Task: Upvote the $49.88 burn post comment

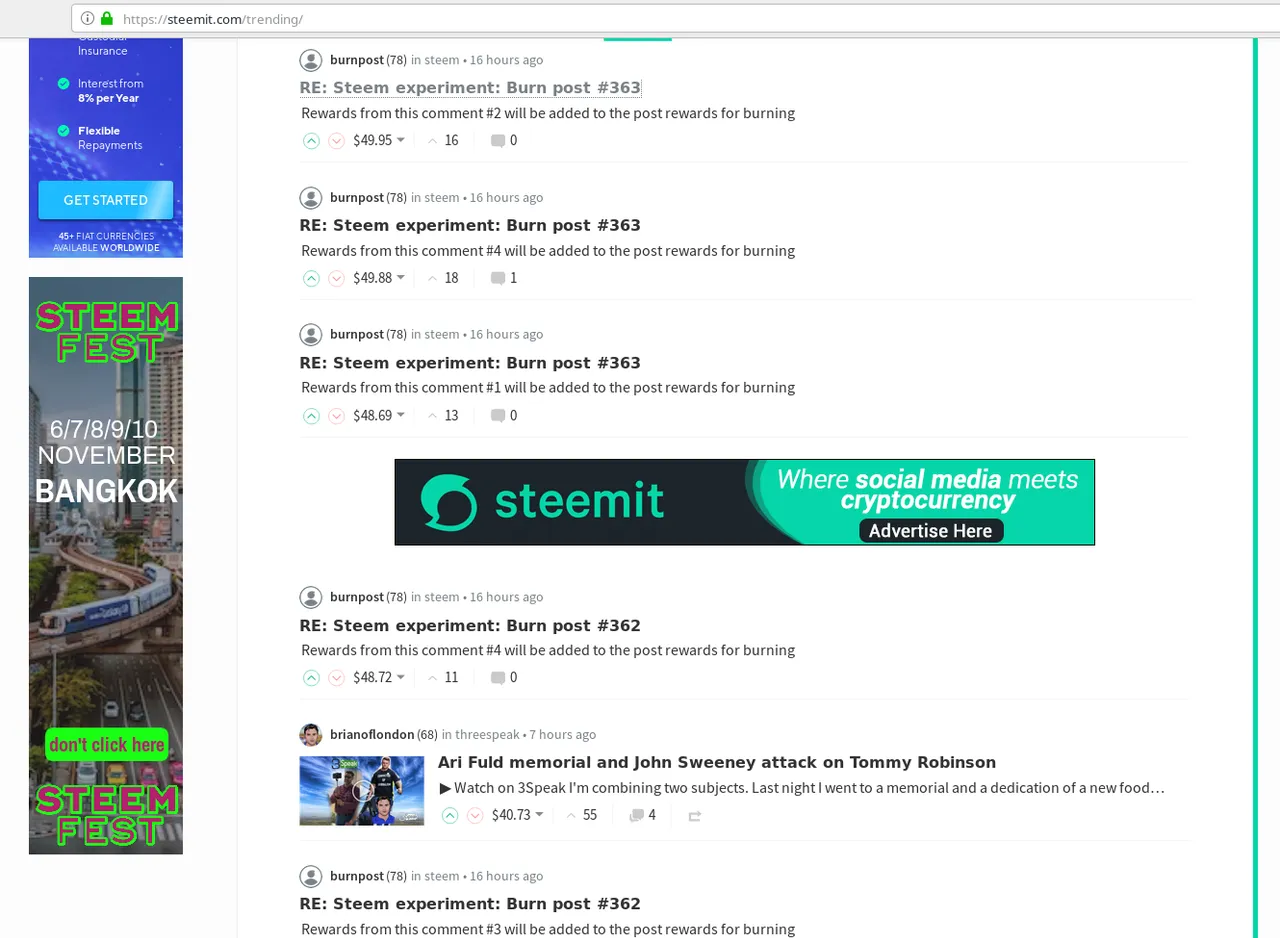Action: pyautogui.click(x=311, y=278)
